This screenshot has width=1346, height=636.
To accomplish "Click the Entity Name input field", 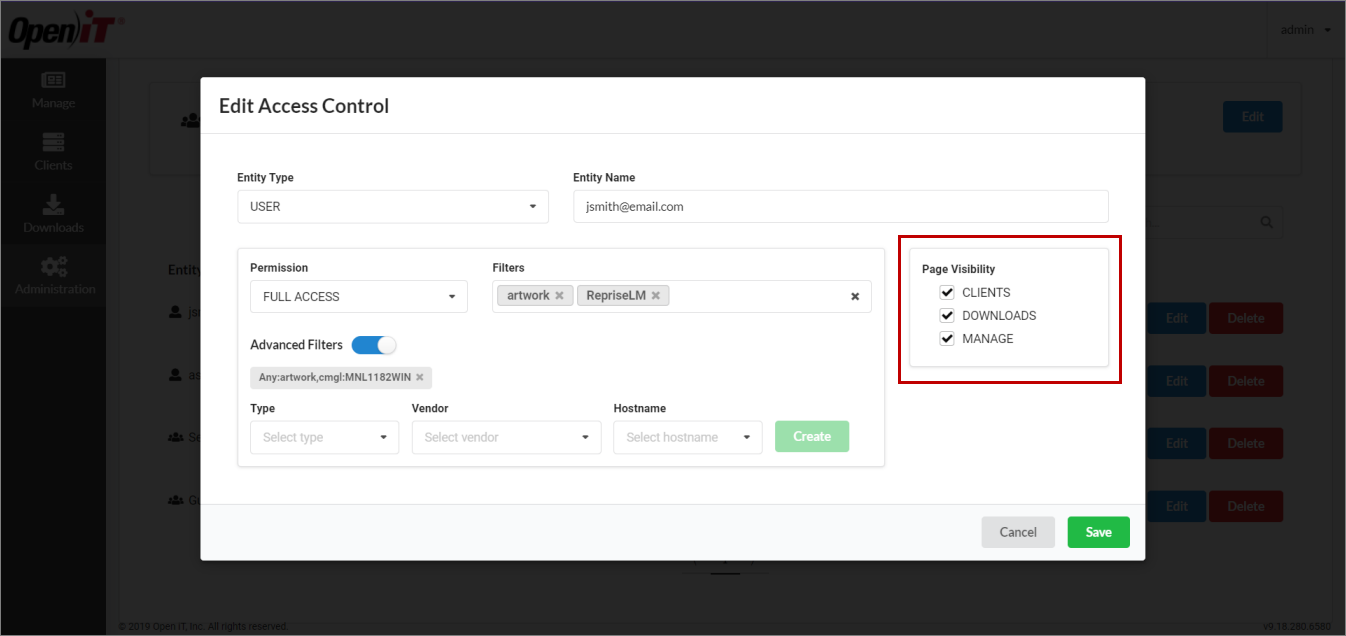I will (x=840, y=207).
